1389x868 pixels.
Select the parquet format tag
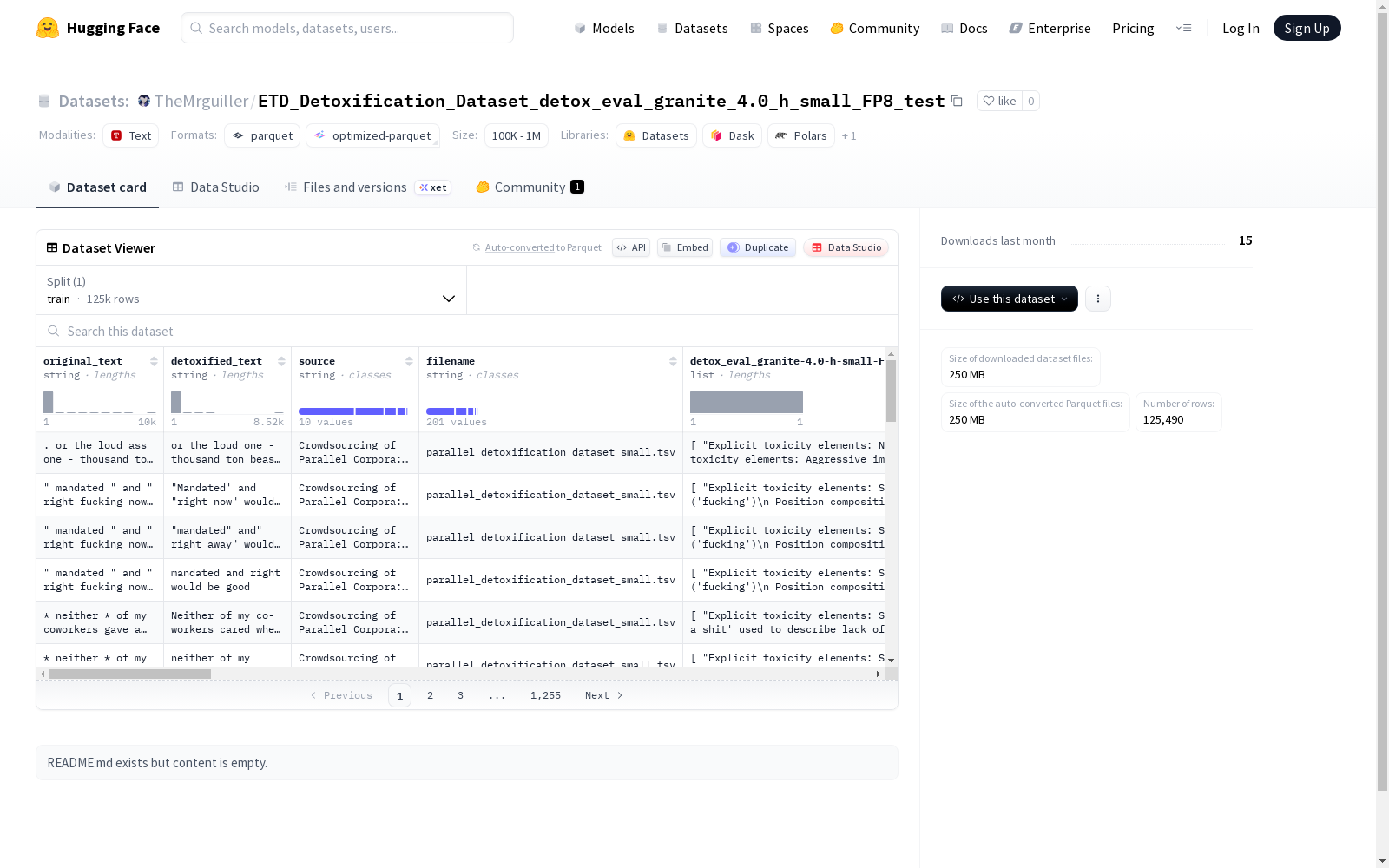point(262,135)
